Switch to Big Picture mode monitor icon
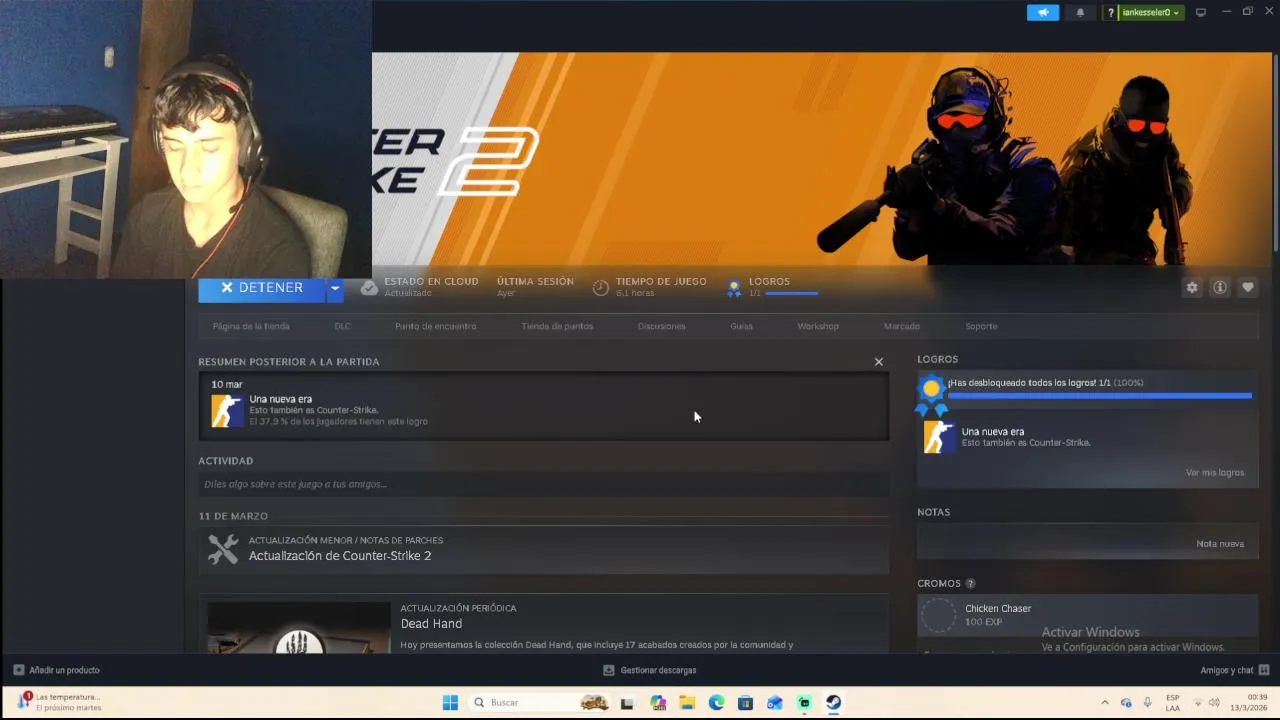 click(x=1201, y=13)
